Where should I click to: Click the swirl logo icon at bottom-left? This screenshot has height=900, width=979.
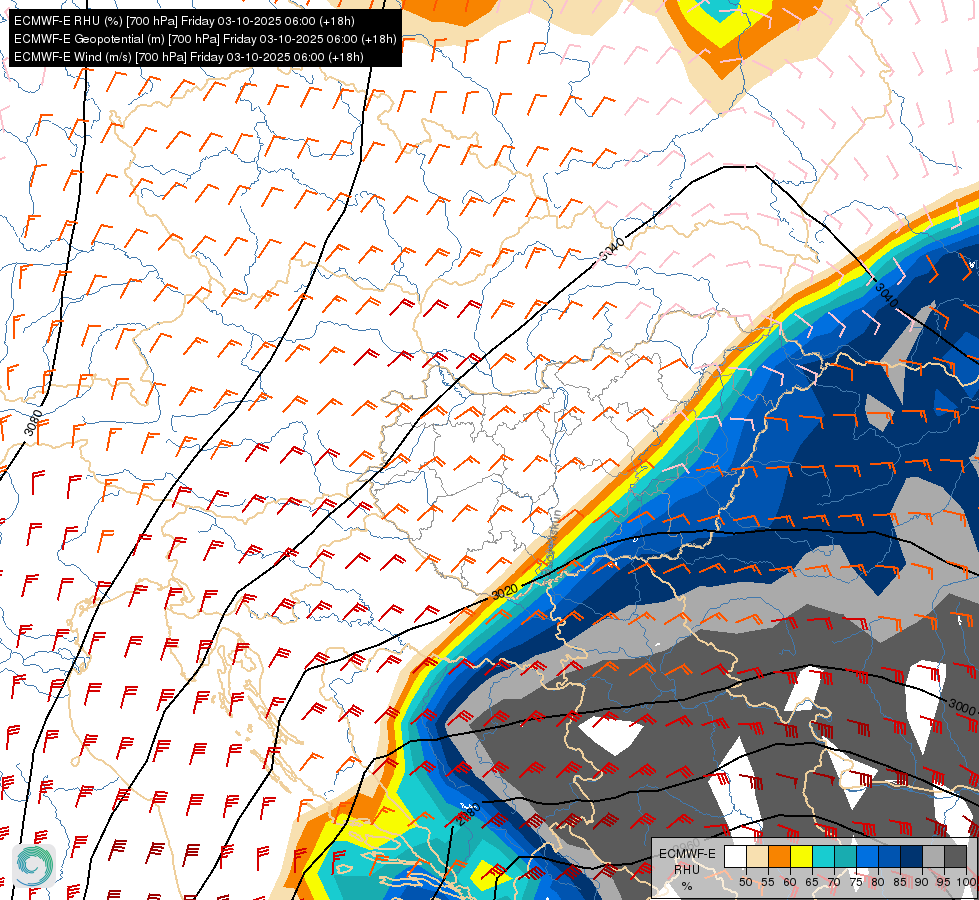coord(34,866)
